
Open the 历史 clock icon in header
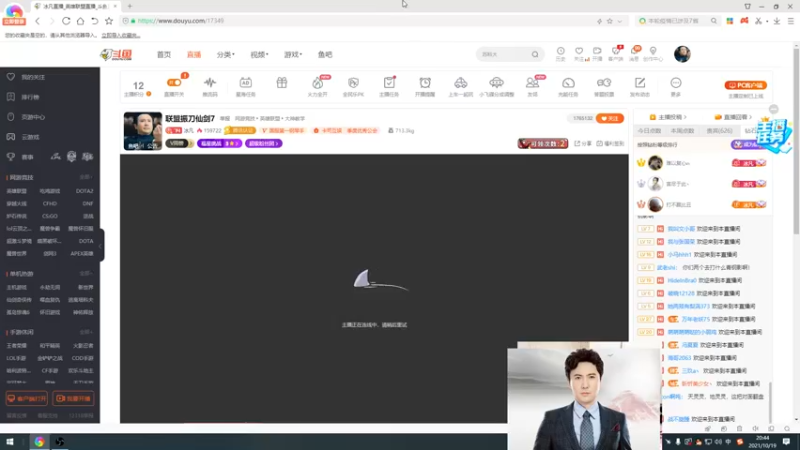561,51
